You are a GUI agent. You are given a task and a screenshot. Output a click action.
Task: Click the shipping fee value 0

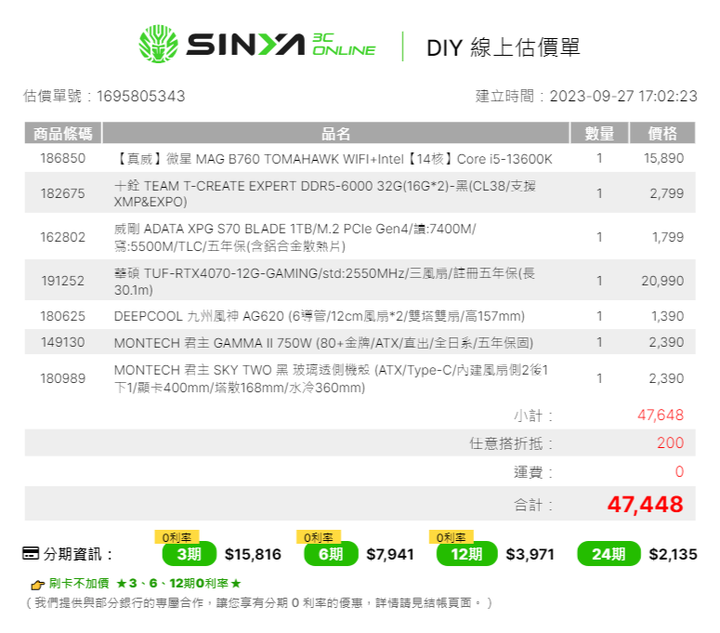[679, 472]
